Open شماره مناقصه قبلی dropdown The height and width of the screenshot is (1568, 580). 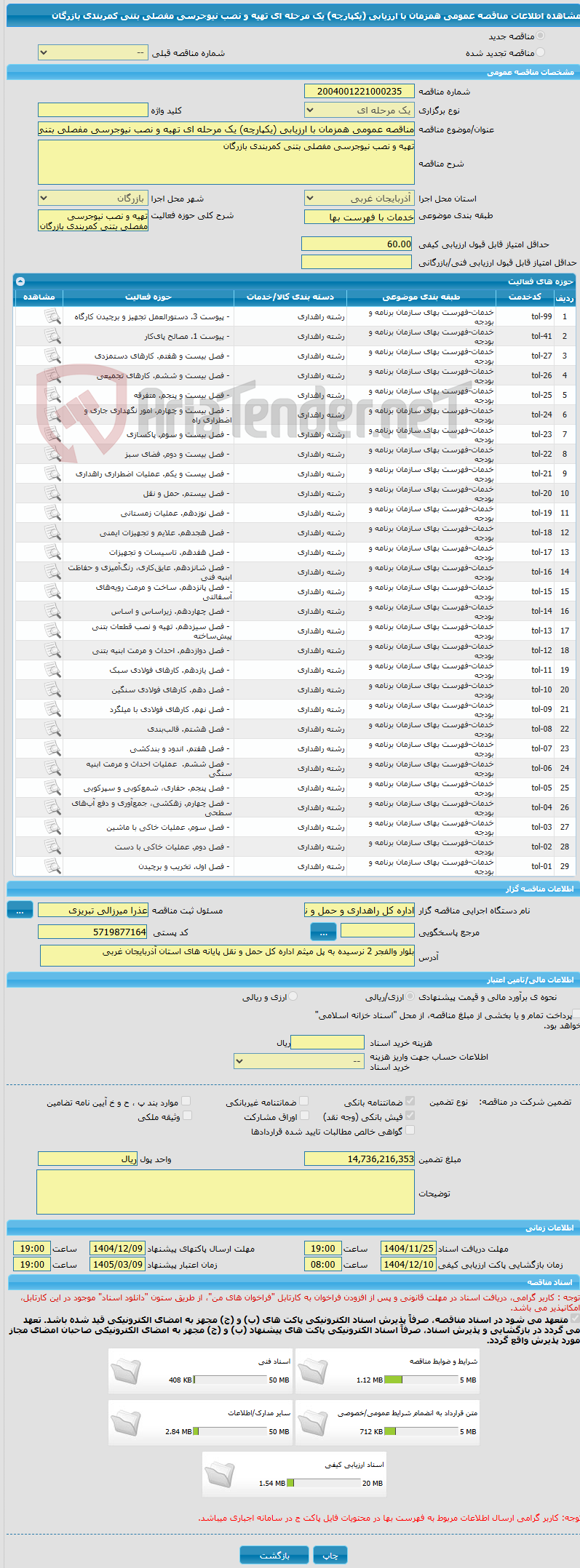coord(92,53)
